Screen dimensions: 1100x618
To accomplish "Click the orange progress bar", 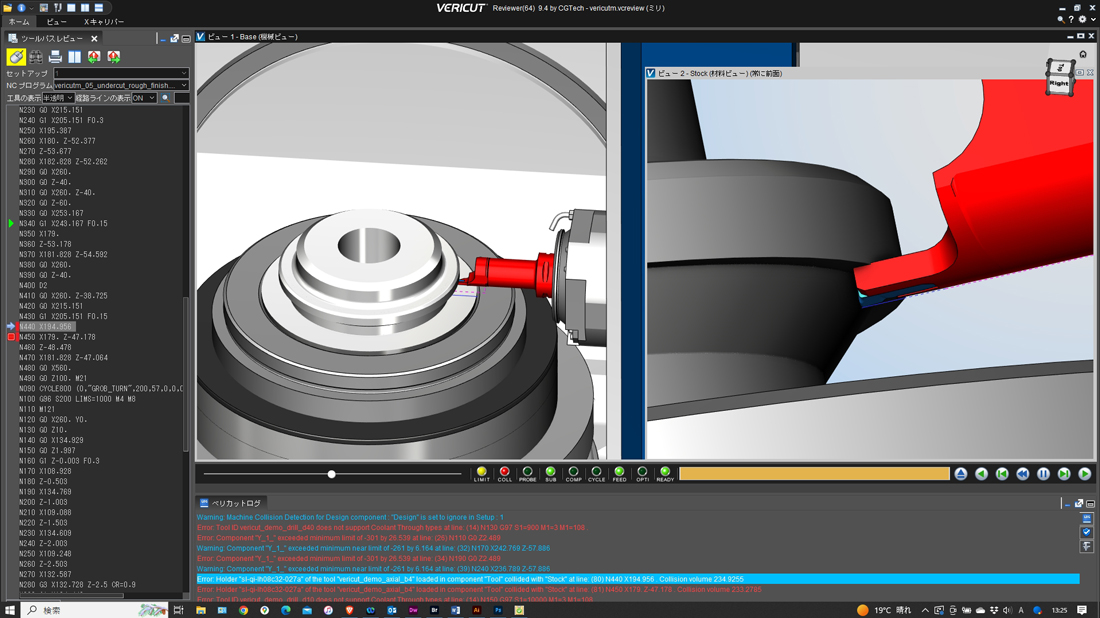I will coord(814,474).
